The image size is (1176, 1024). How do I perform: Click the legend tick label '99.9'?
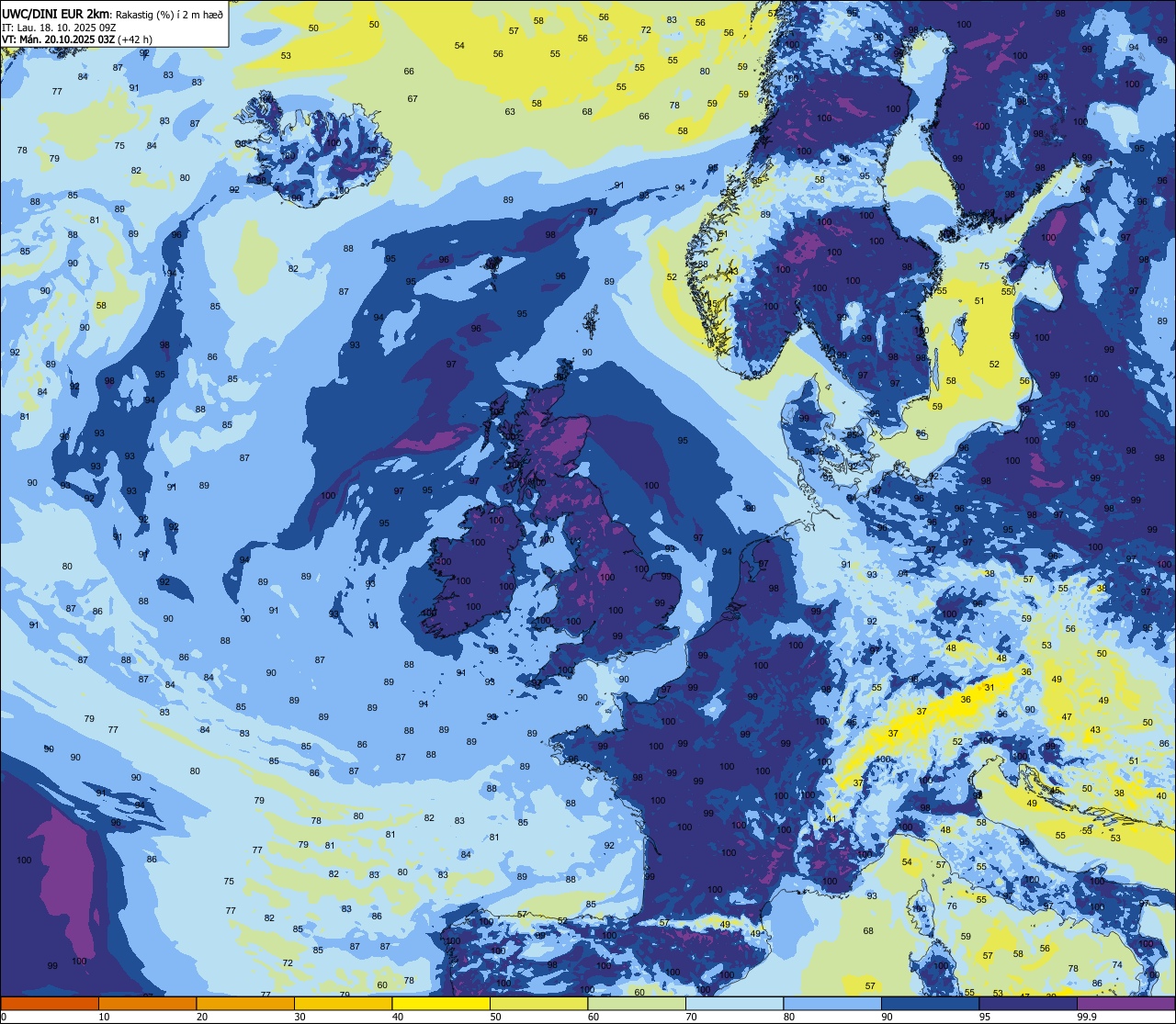(1088, 1017)
